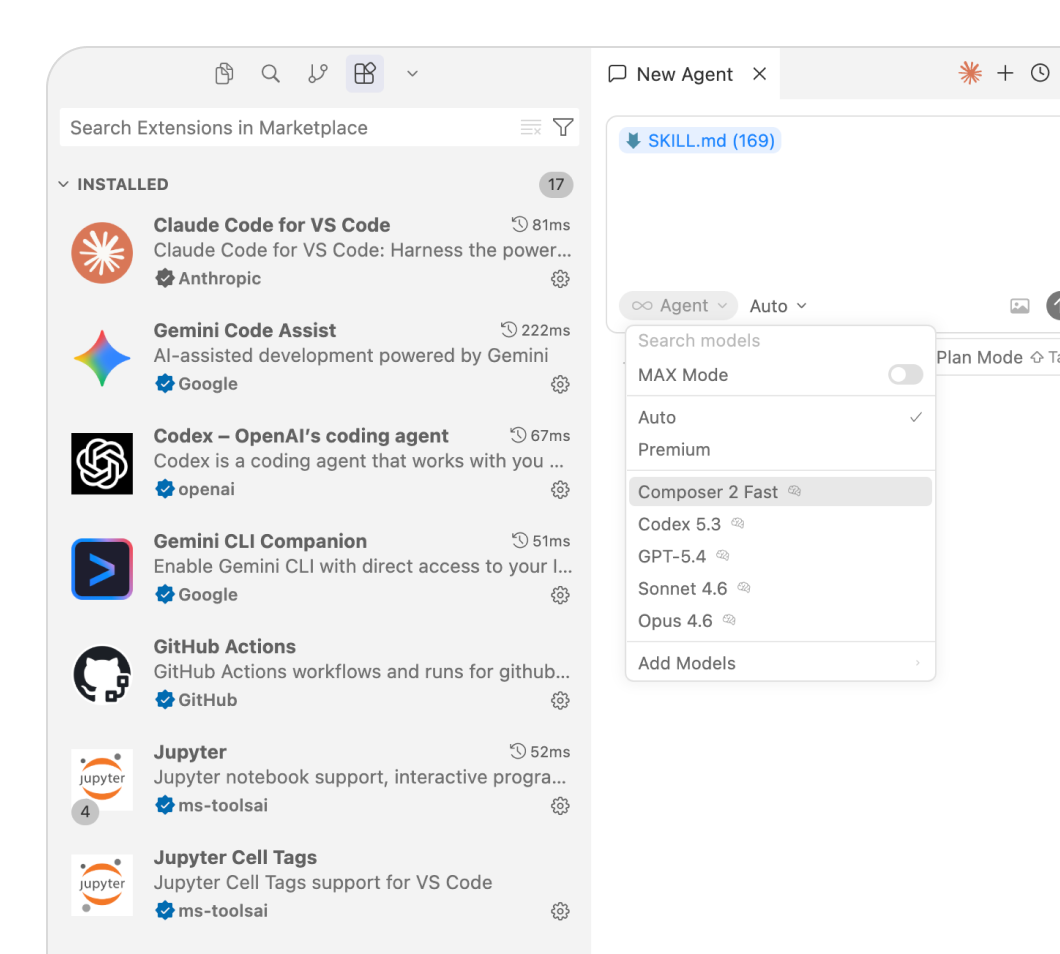Viewport: 1060px width, 954px height.
Task: Click brain icon next to Composer 2 Fast
Action: tap(794, 491)
